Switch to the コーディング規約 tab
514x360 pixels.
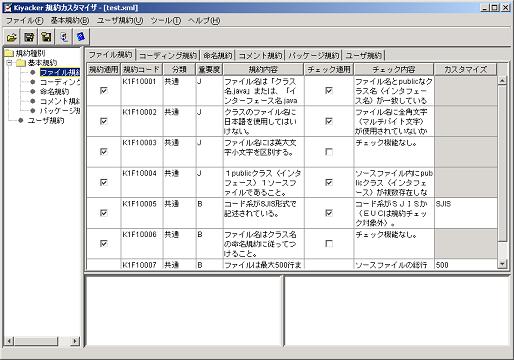[168, 55]
